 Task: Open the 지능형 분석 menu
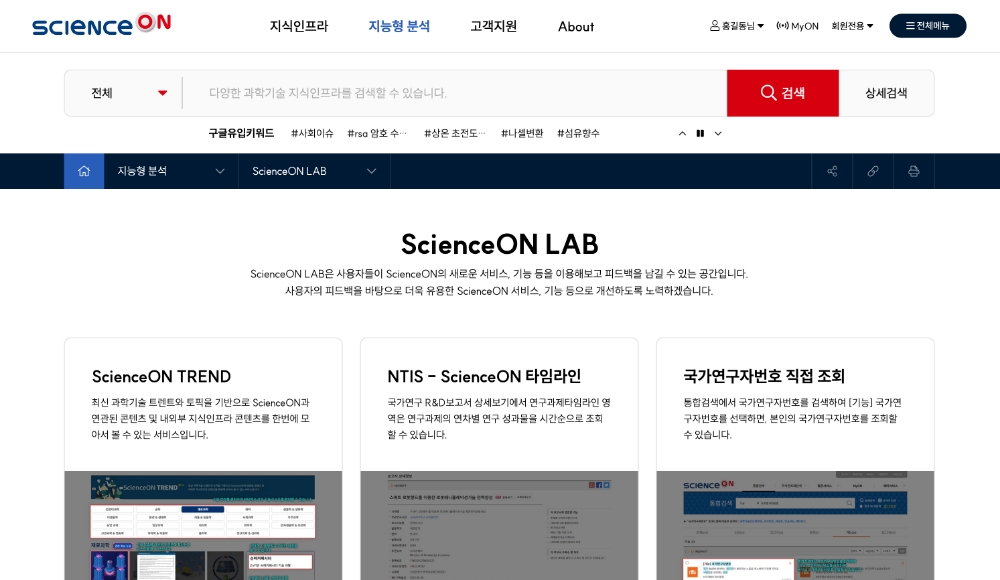point(399,26)
